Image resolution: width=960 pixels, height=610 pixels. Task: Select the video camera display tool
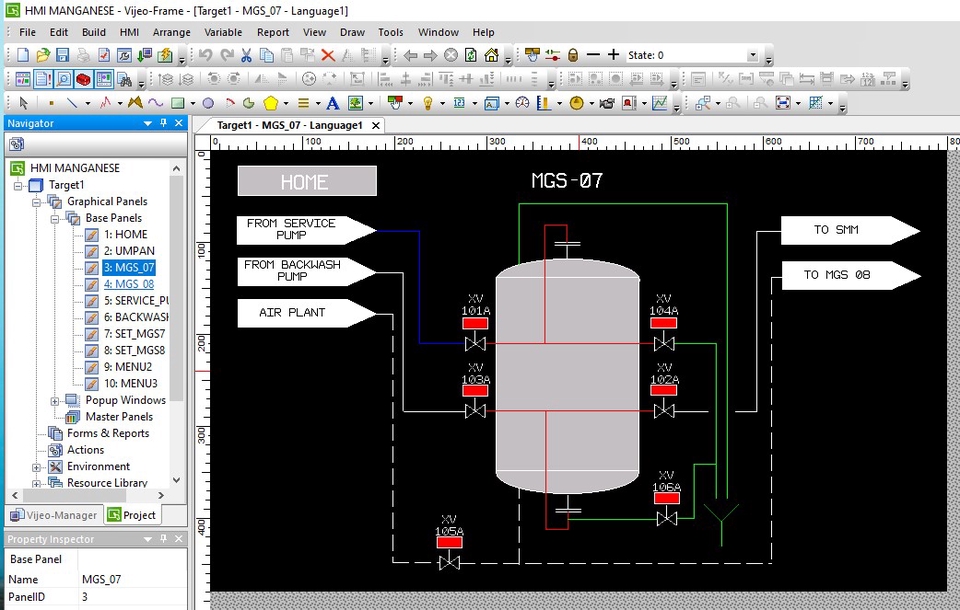[607, 103]
